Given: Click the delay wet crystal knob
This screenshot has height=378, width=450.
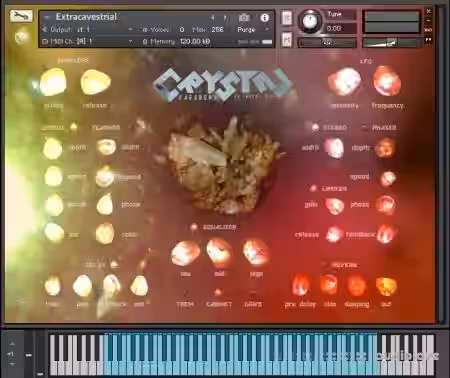Looking at the screenshot, I should click(139, 286).
